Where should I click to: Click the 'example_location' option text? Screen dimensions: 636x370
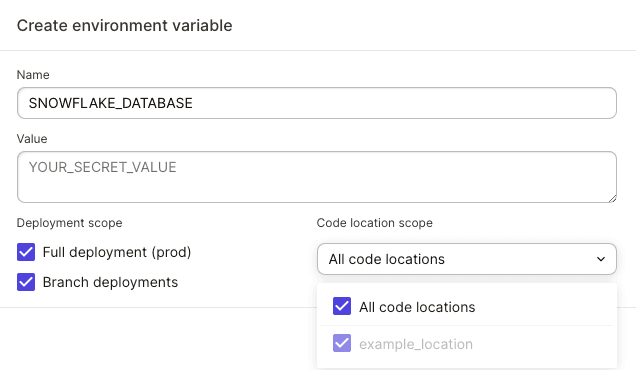pyautogui.click(x=416, y=344)
